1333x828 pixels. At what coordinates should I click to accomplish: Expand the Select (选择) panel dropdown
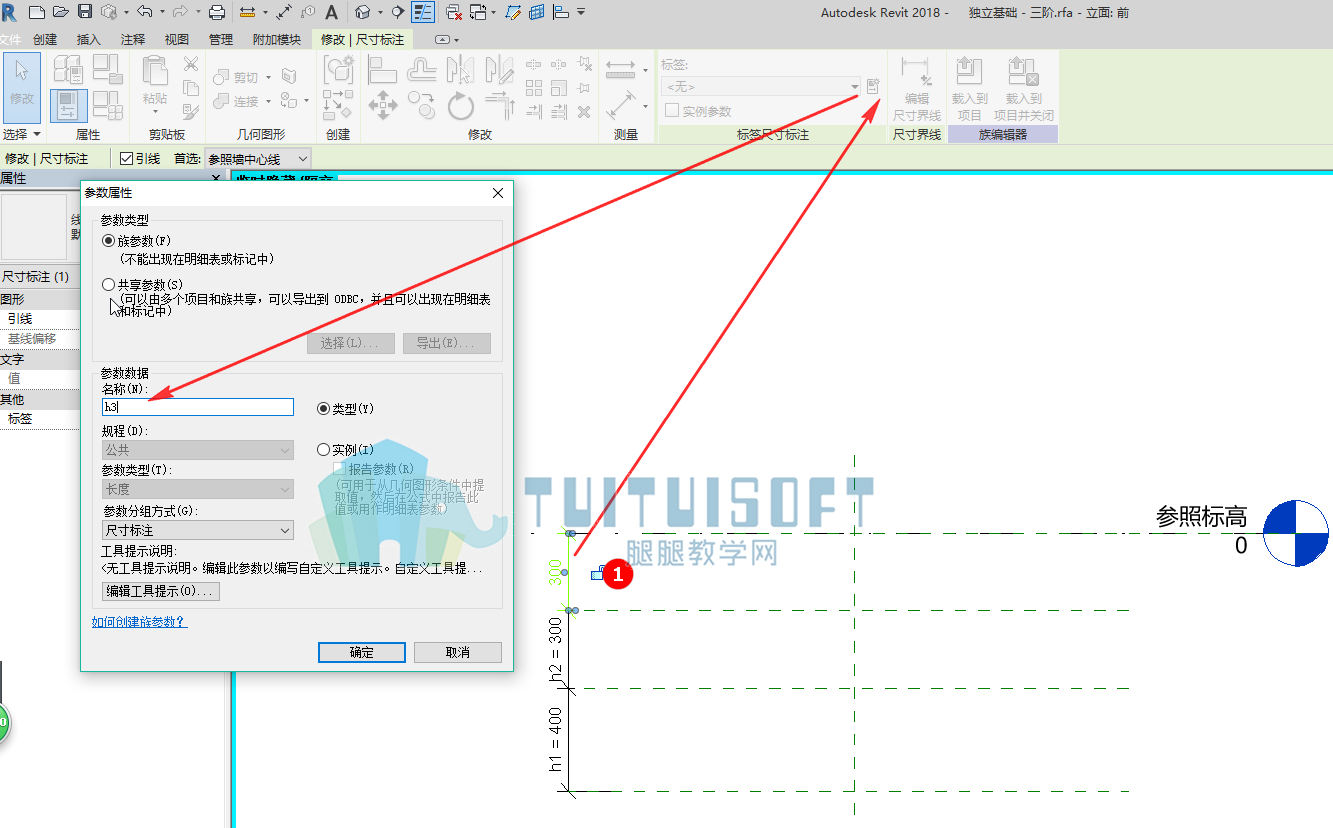(x=21, y=134)
